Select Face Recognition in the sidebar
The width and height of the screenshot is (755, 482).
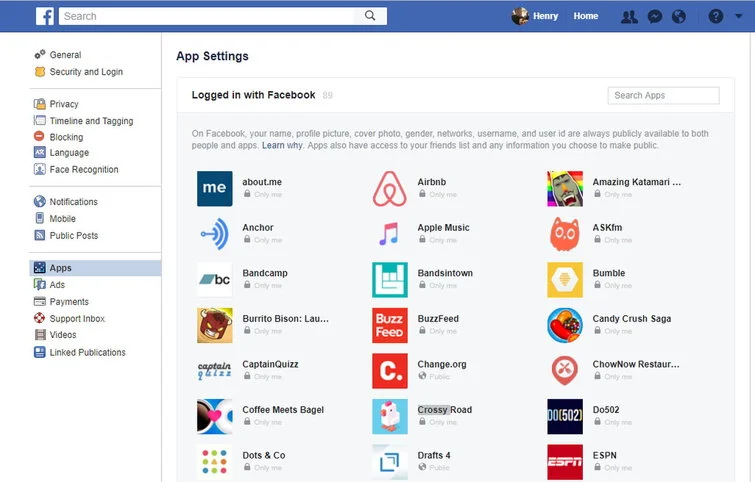coord(83,170)
